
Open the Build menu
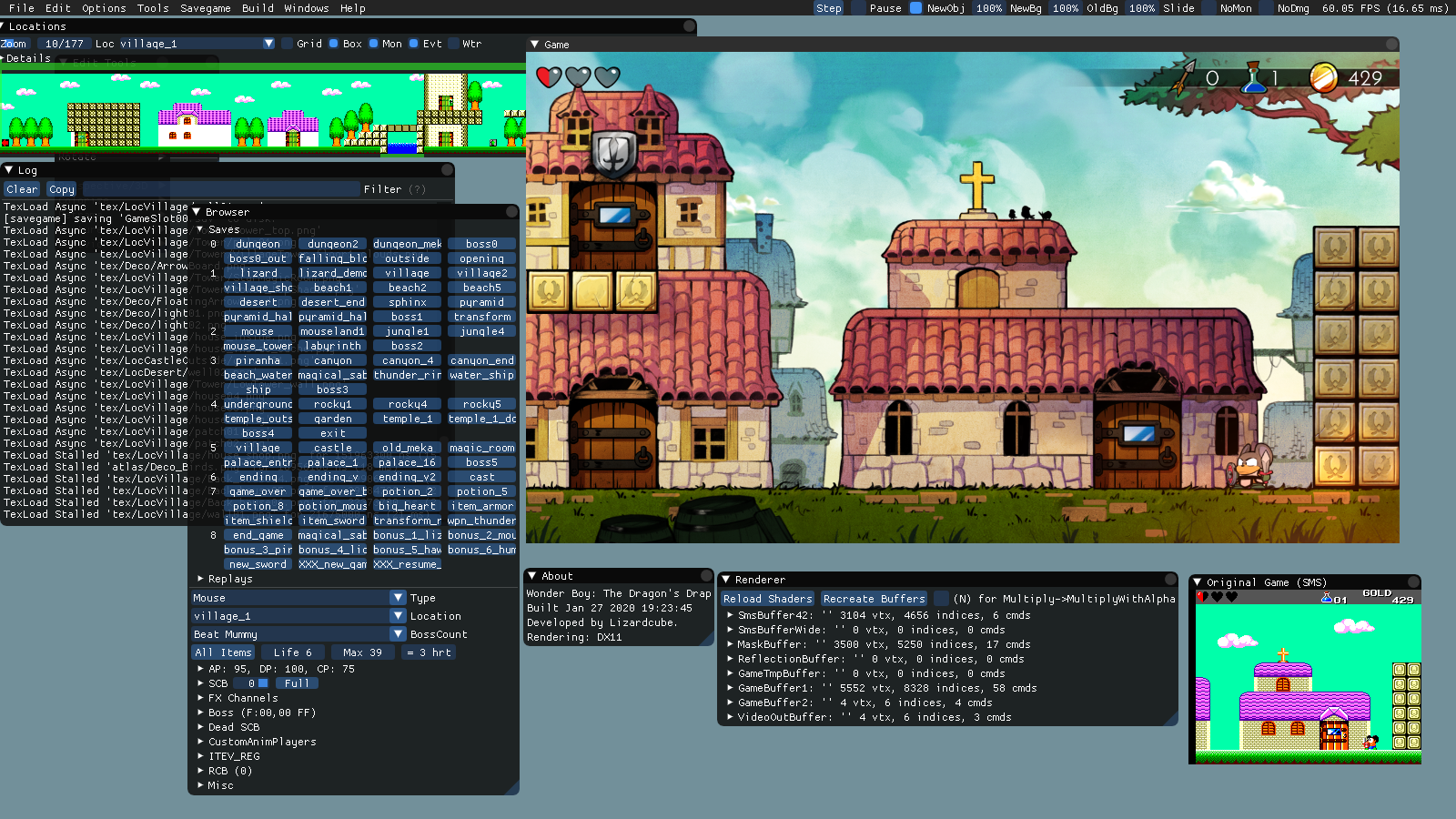(x=258, y=8)
